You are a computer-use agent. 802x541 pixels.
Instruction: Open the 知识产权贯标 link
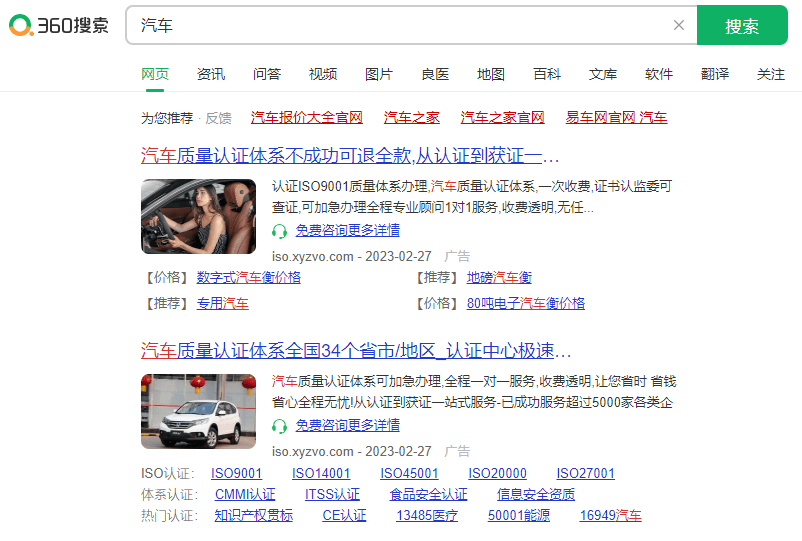click(254, 515)
